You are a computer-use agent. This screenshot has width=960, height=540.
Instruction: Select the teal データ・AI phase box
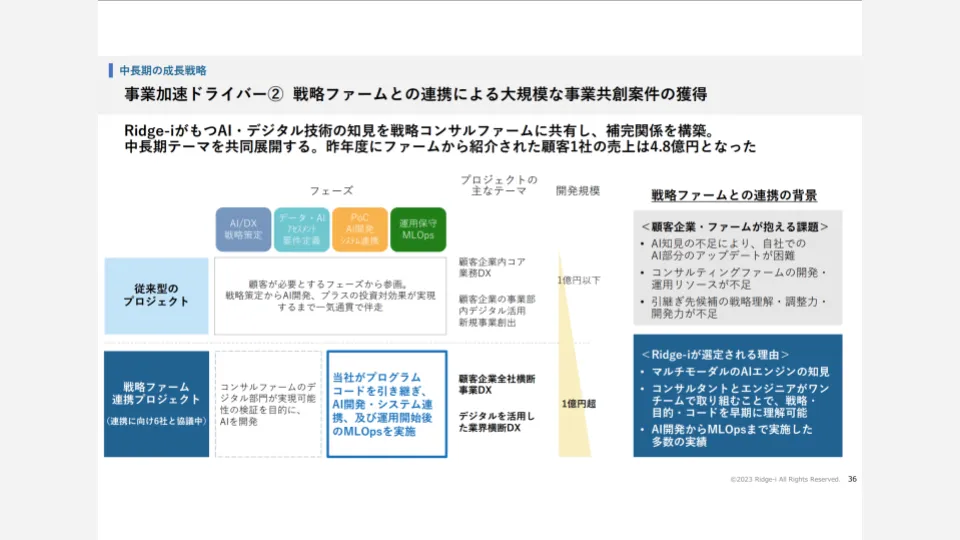coord(301,229)
